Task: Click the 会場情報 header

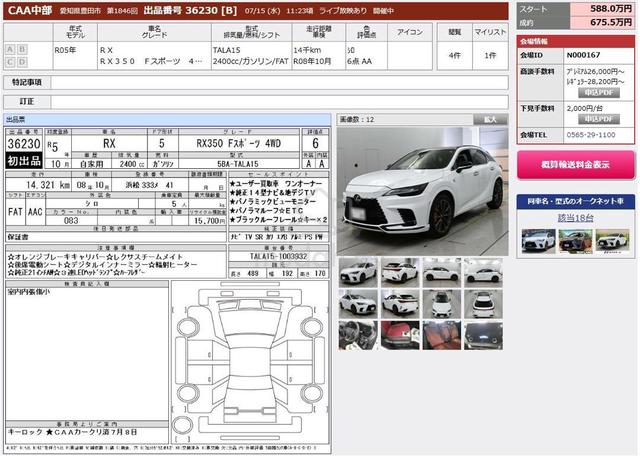Action: [576, 41]
